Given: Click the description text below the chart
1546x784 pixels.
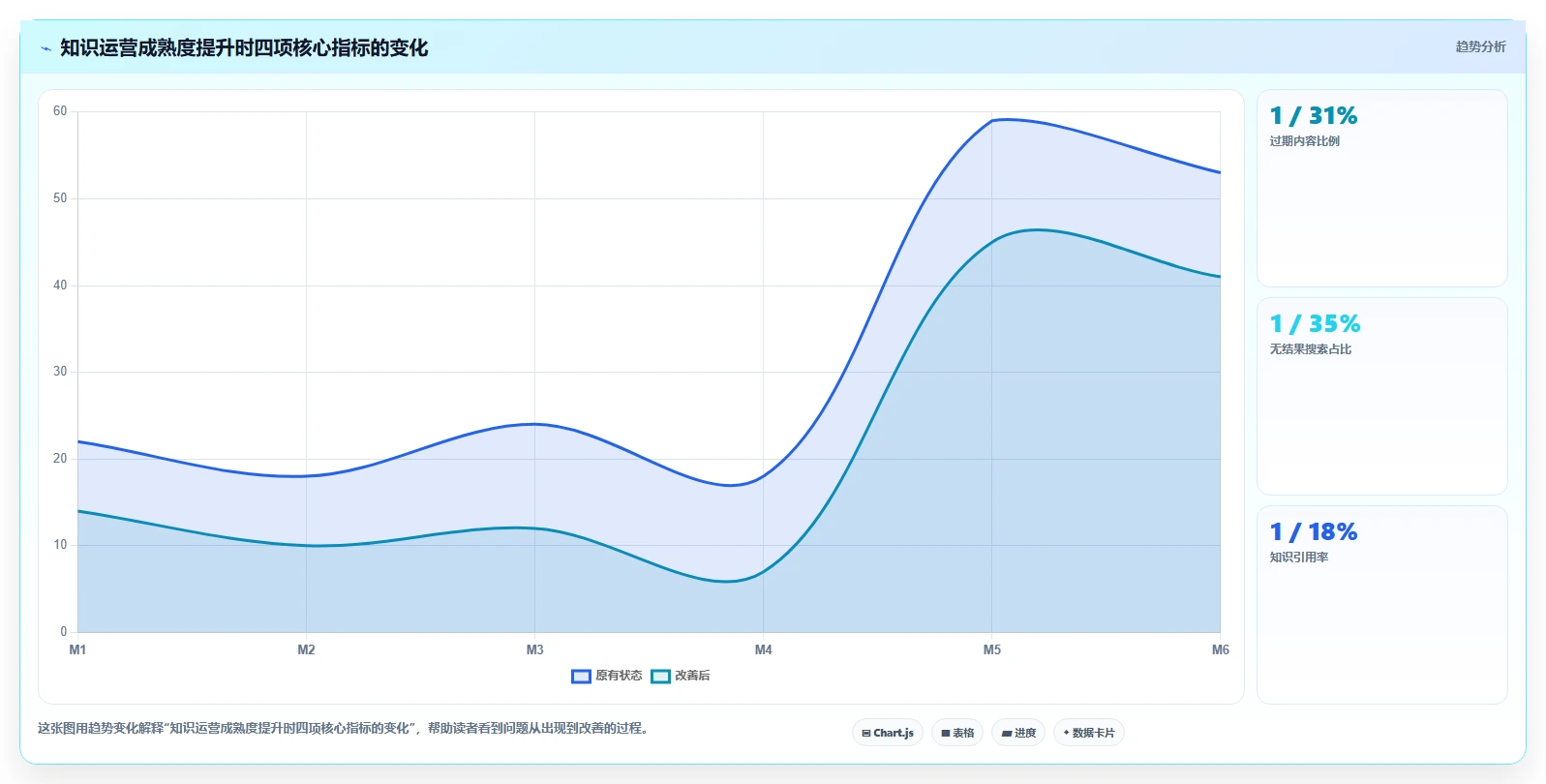Looking at the screenshot, I should click(345, 728).
